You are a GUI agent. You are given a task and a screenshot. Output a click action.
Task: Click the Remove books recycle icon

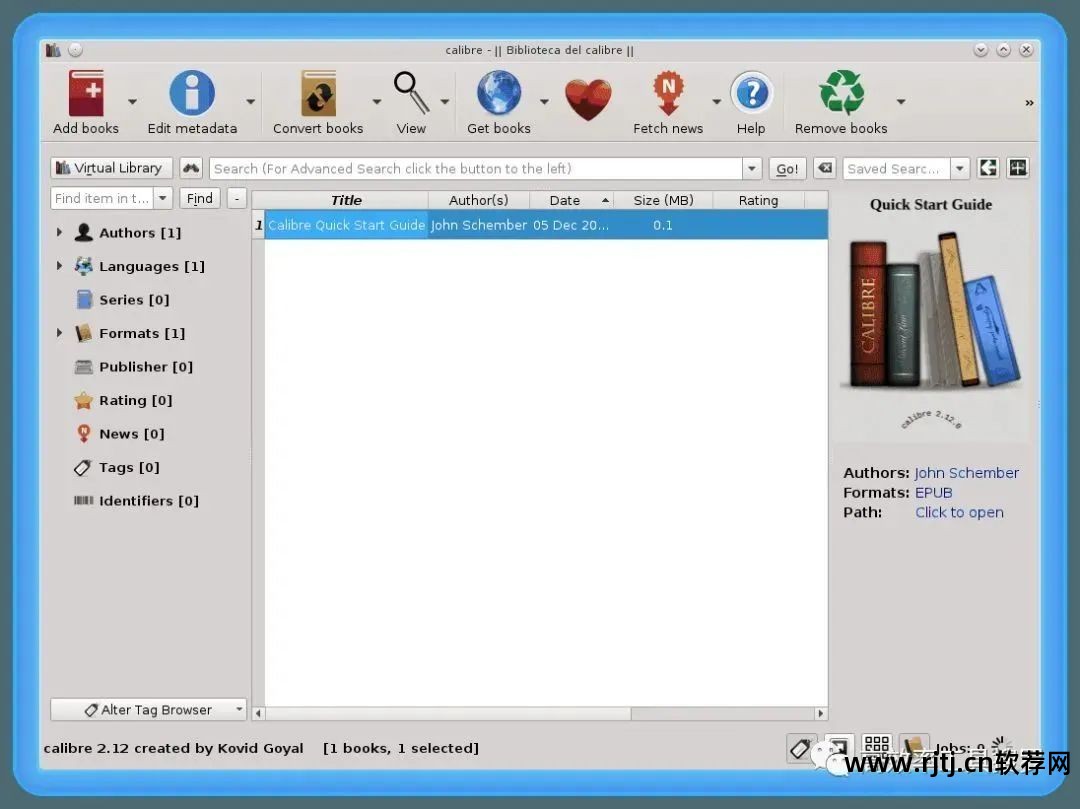tap(841, 95)
